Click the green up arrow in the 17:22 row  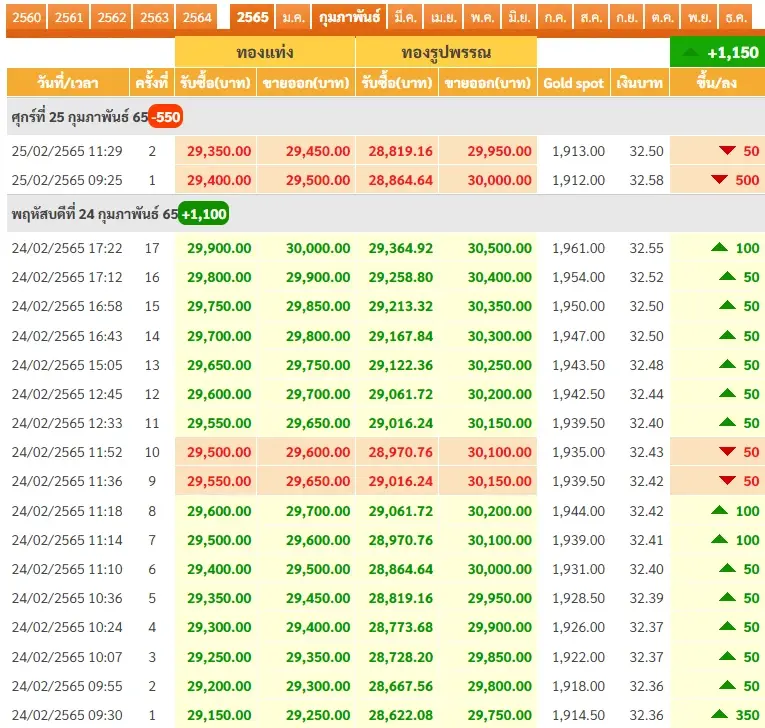tap(719, 247)
